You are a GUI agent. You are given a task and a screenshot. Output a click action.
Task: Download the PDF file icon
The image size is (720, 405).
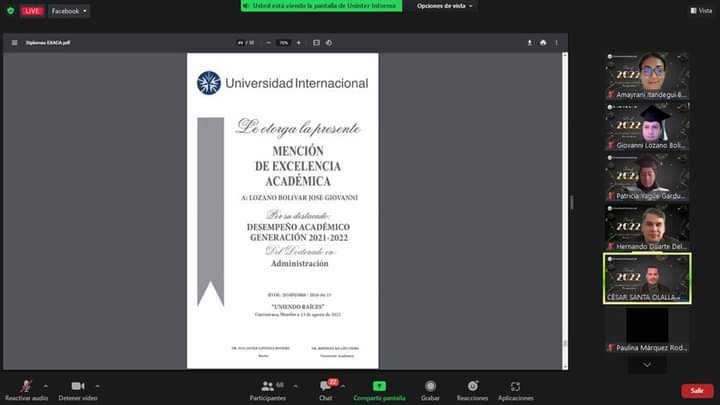tap(529, 43)
